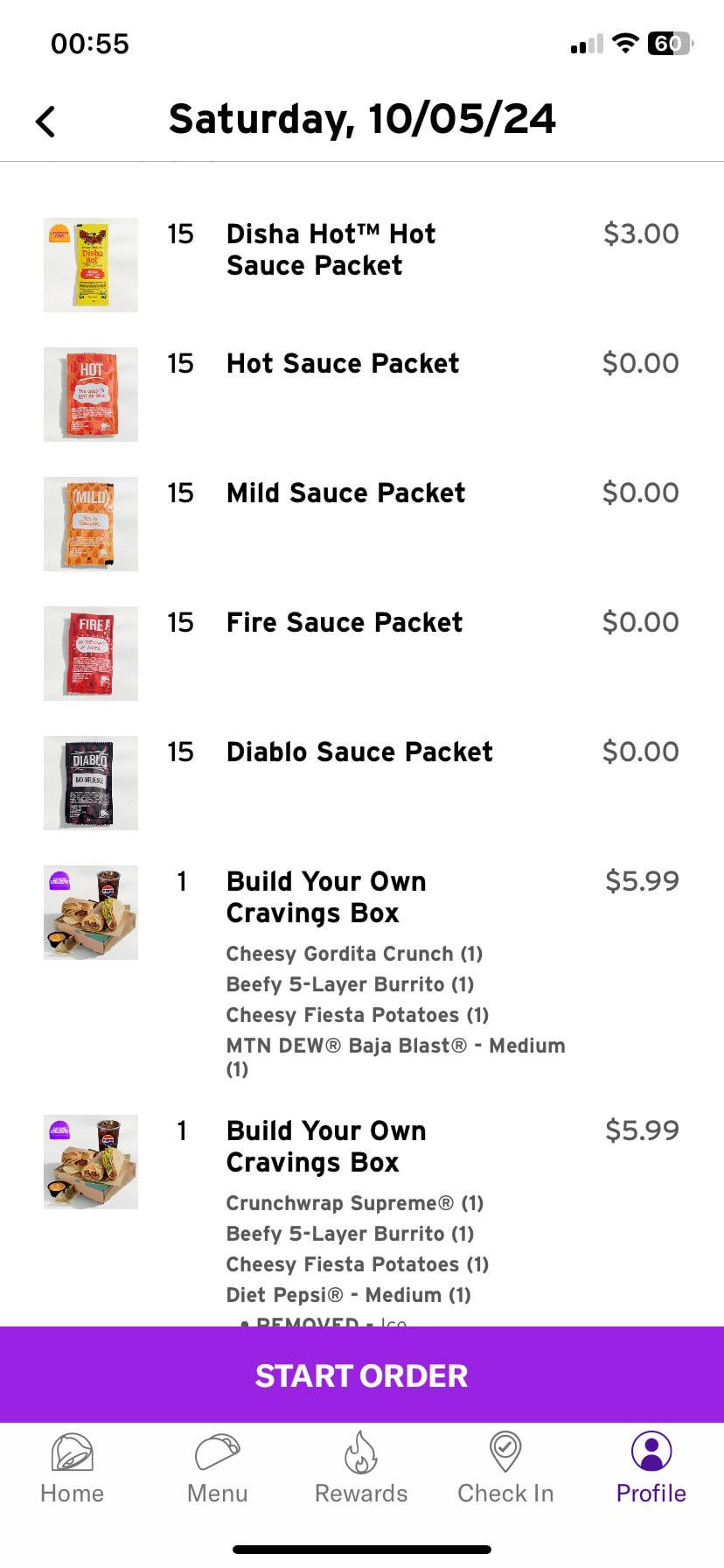
Task: Tap the Disha Hot sauce packet thumbnail
Action: pos(91,265)
